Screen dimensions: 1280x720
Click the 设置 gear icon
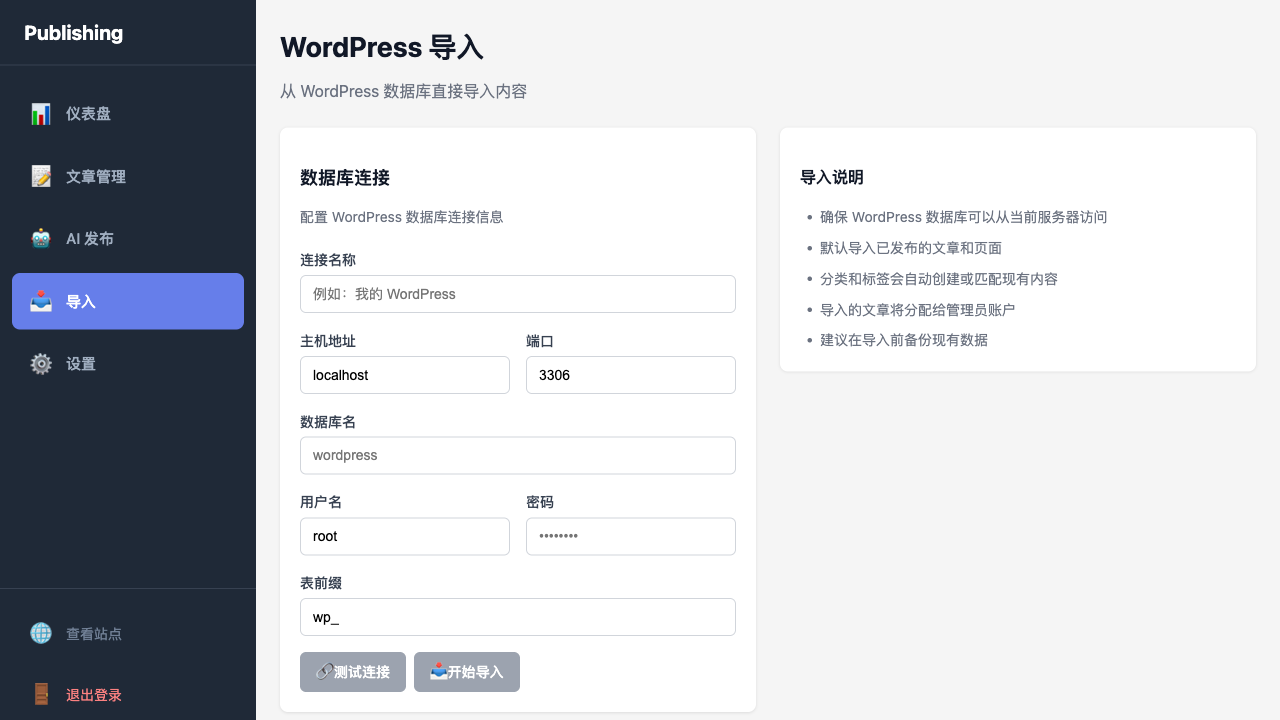[x=41, y=364]
